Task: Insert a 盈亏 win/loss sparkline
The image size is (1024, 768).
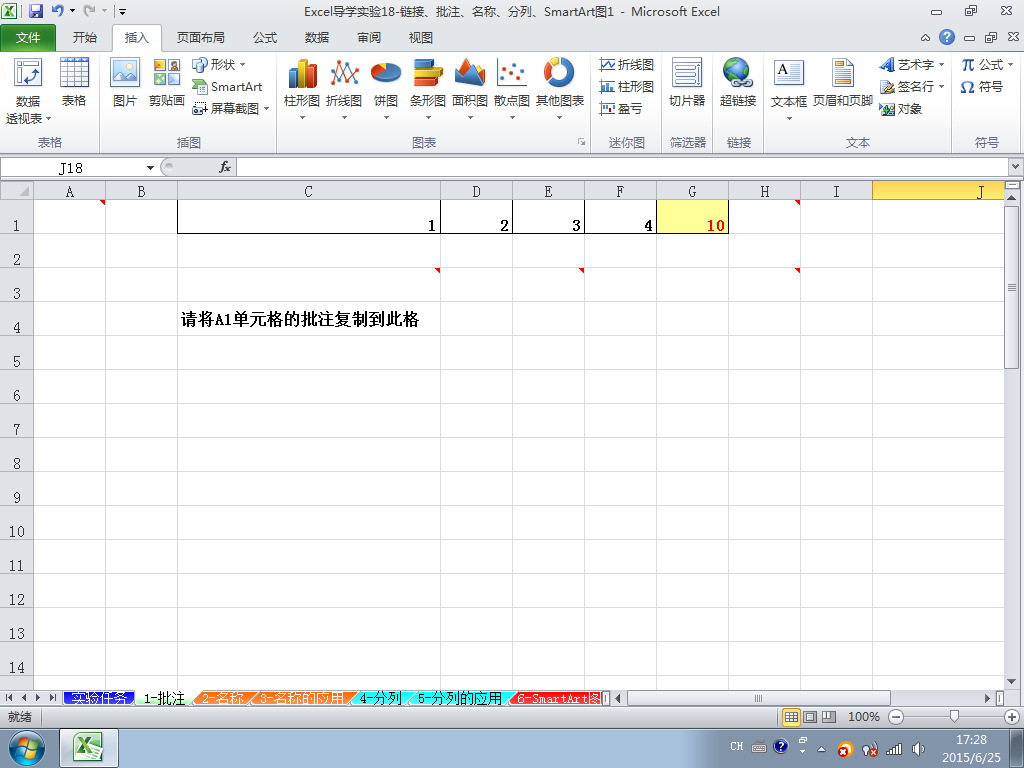Action: (x=620, y=108)
